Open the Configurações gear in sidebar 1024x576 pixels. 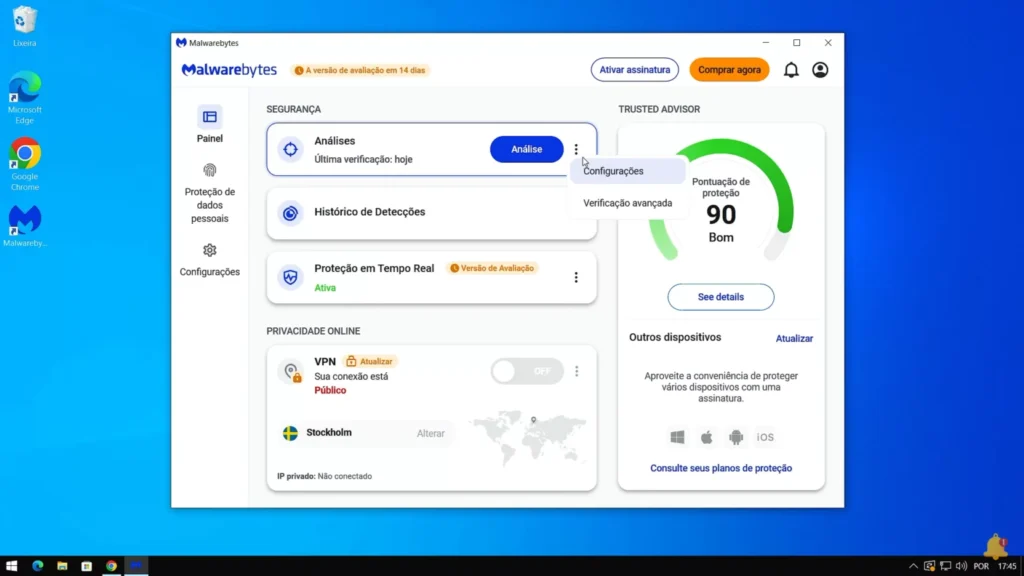210,250
